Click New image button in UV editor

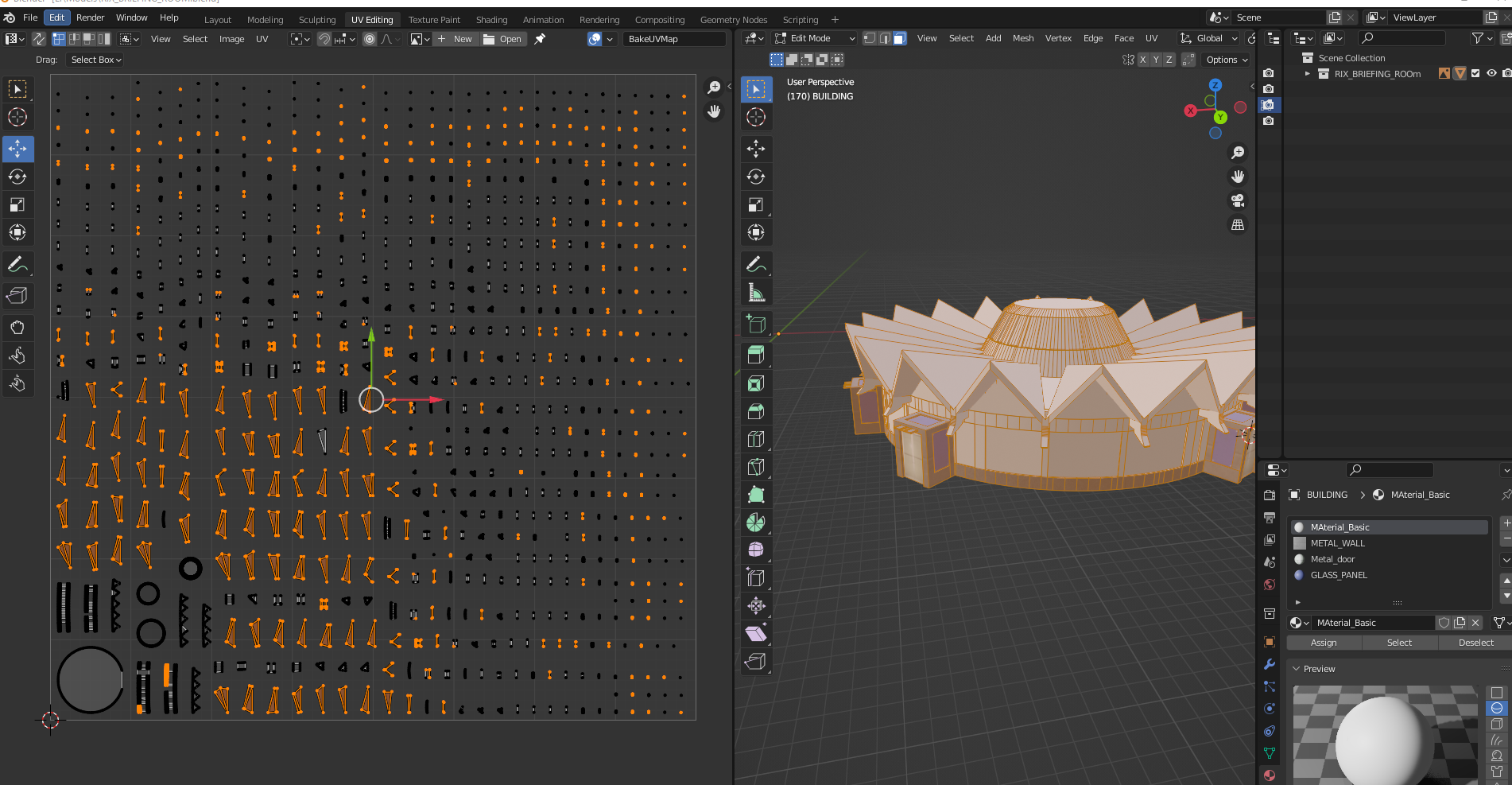456,39
